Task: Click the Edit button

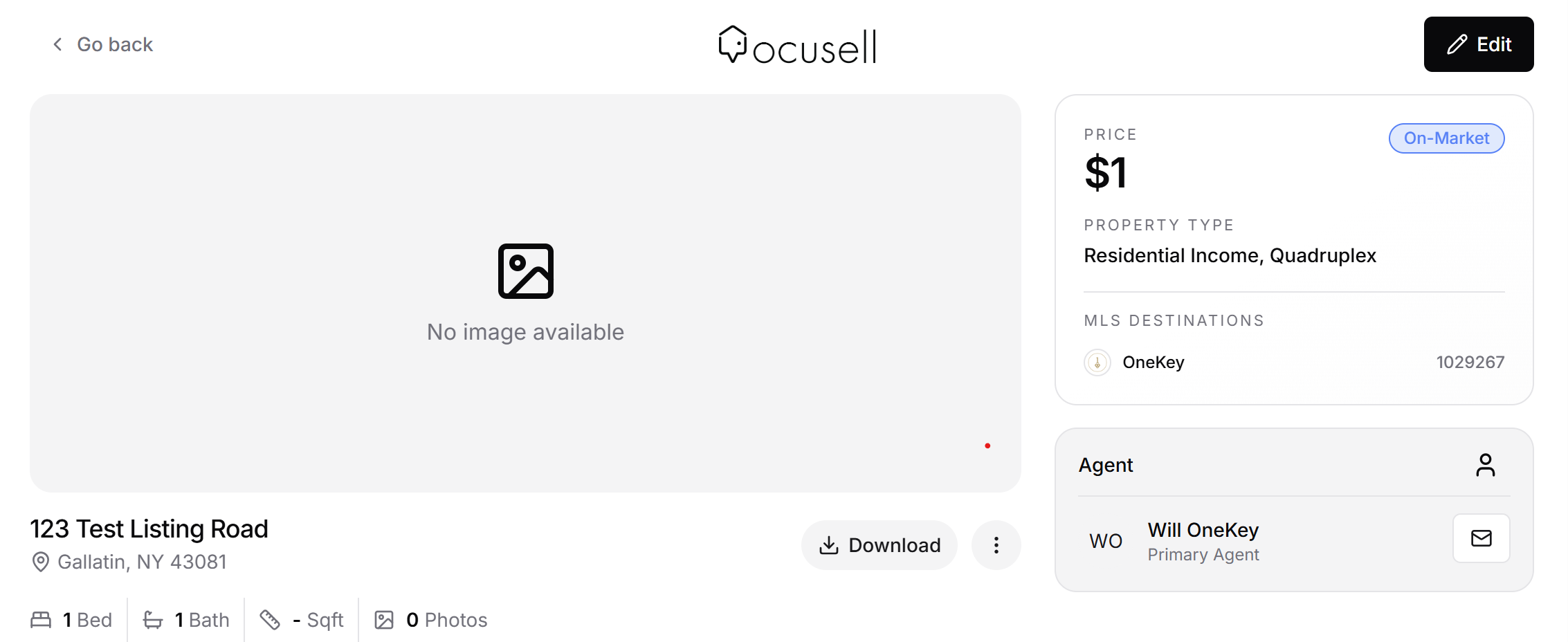Action: [1479, 44]
